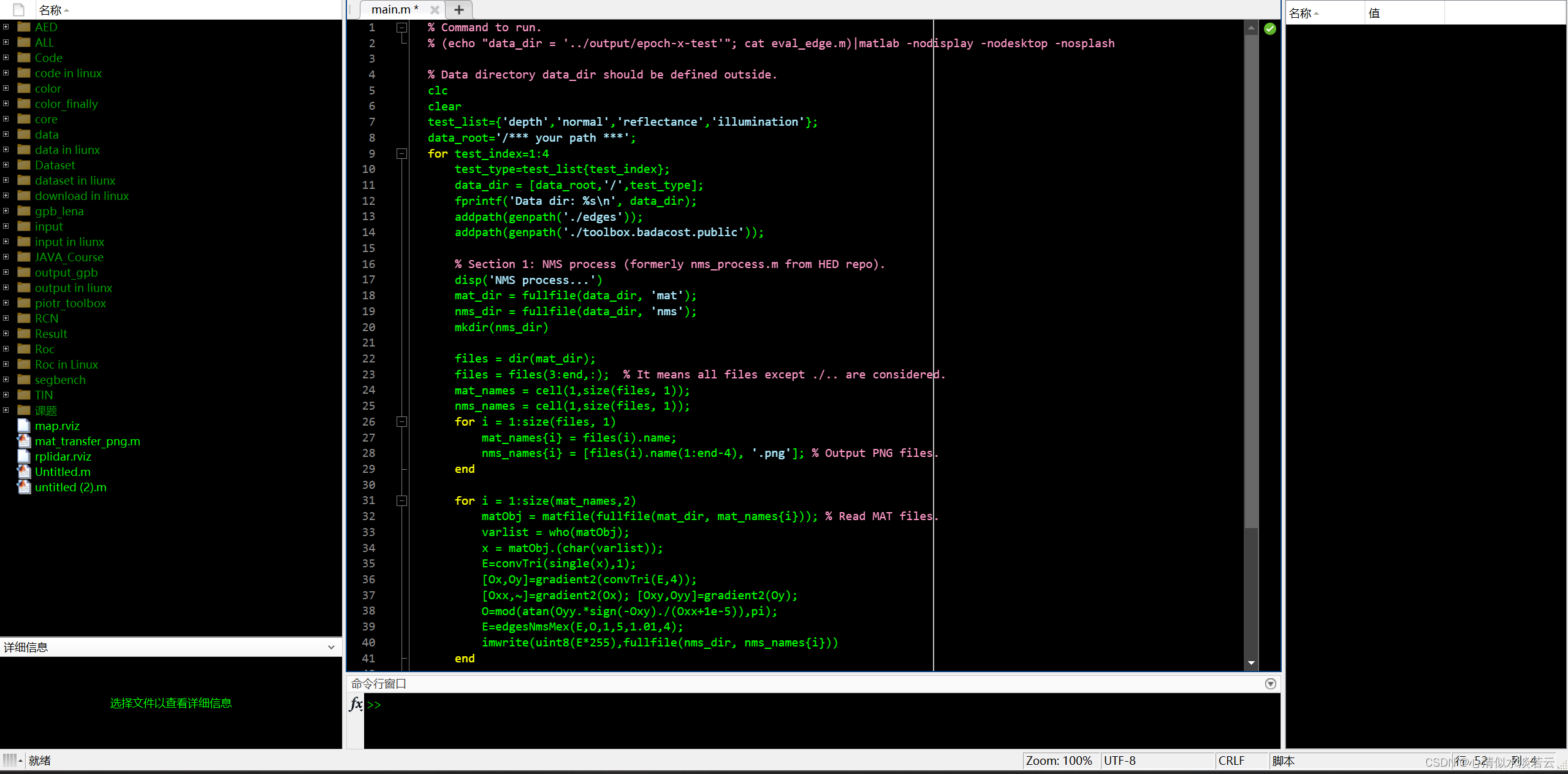Add a new editor tab

coord(459,10)
